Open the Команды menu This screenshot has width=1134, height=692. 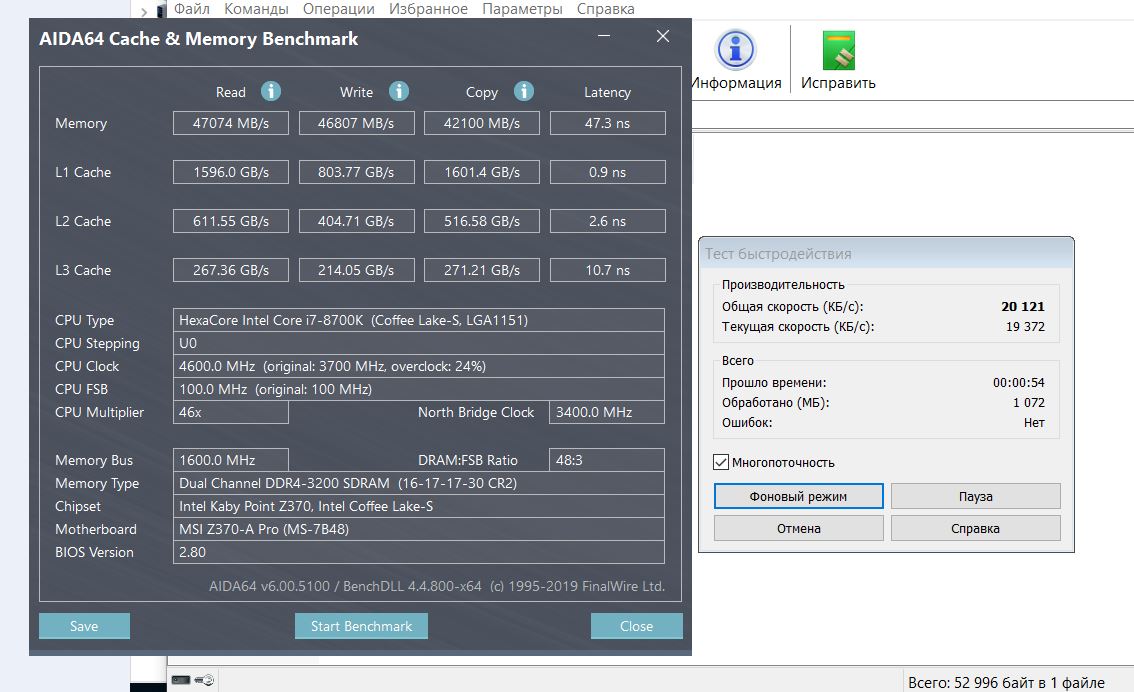(256, 9)
